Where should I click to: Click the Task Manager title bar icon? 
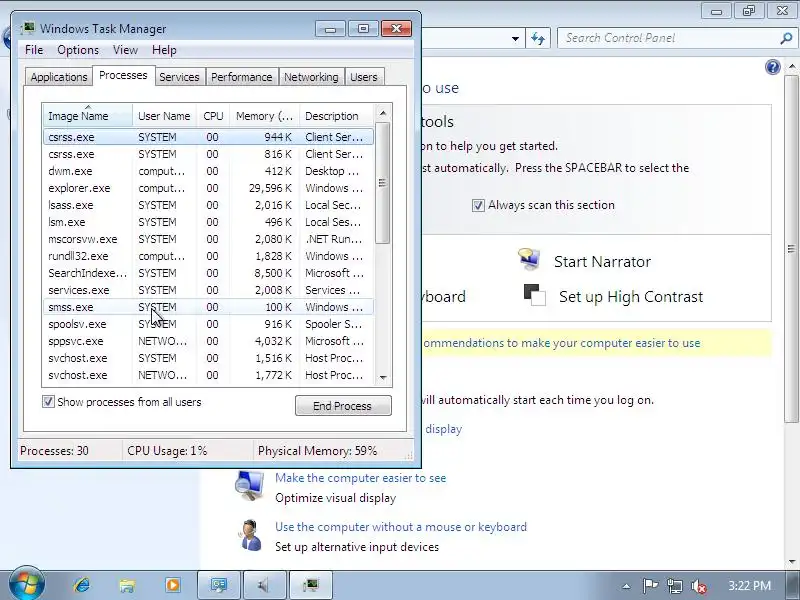click(29, 28)
